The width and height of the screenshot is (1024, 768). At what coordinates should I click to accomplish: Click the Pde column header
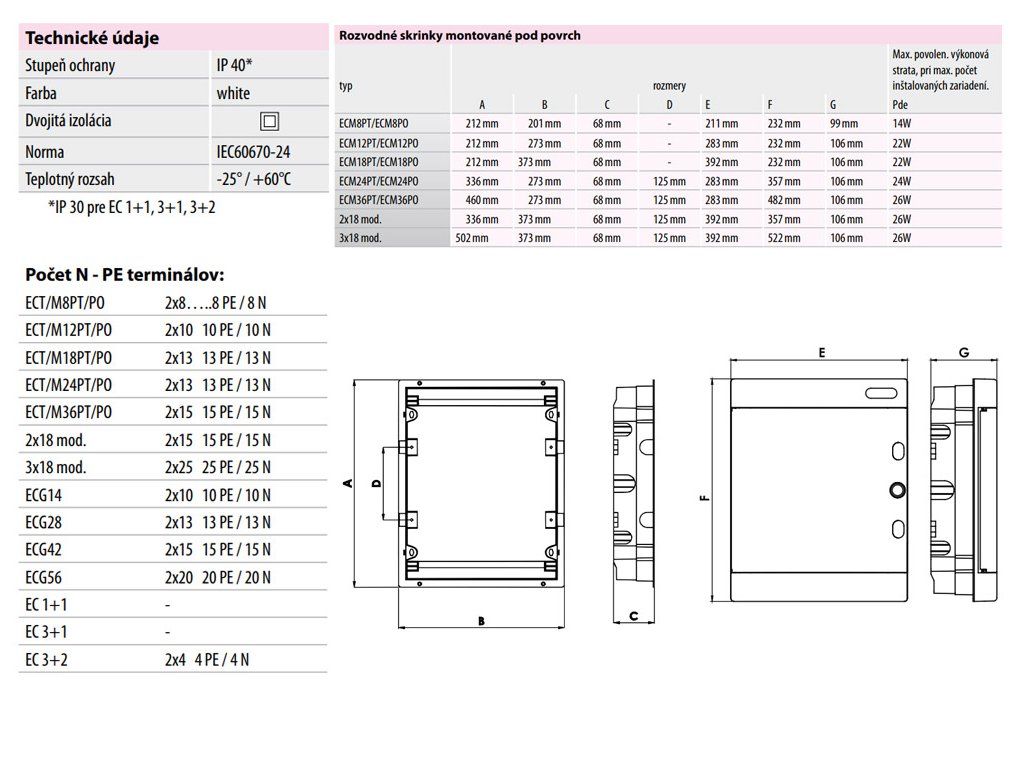tap(898, 104)
